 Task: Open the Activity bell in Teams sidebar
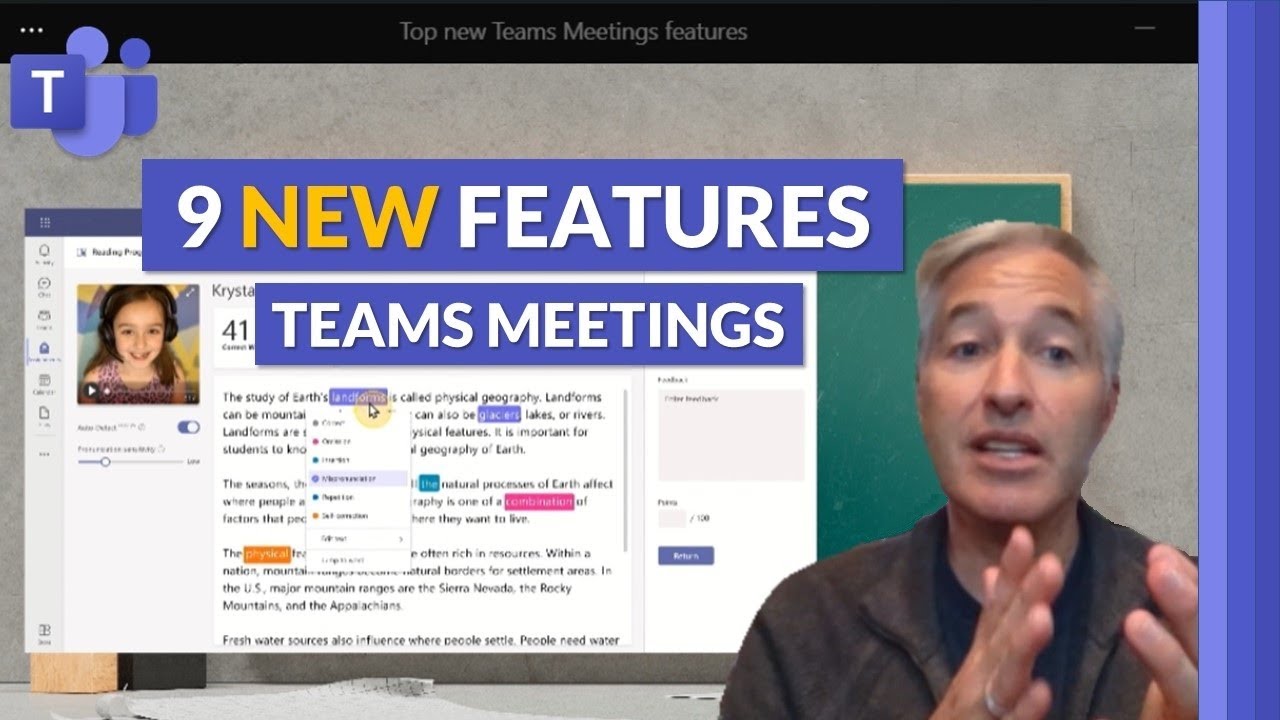coord(44,253)
